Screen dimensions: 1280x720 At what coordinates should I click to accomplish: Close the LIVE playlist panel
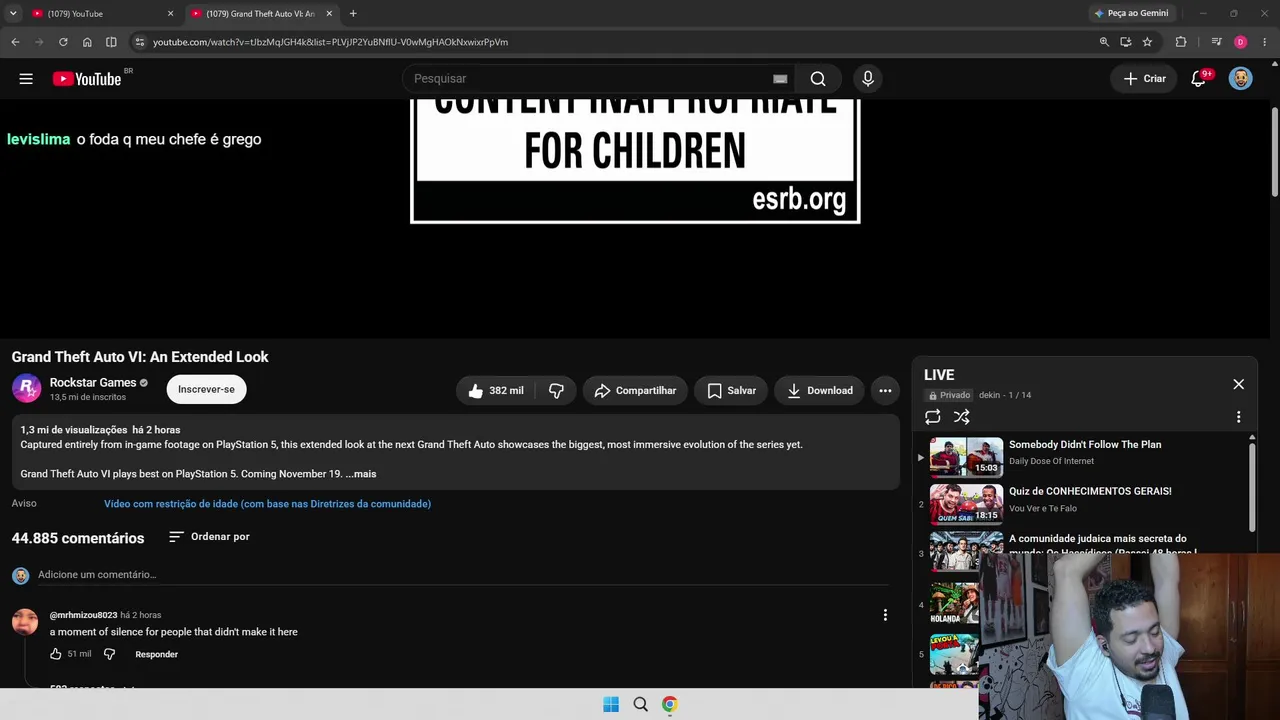point(1238,384)
